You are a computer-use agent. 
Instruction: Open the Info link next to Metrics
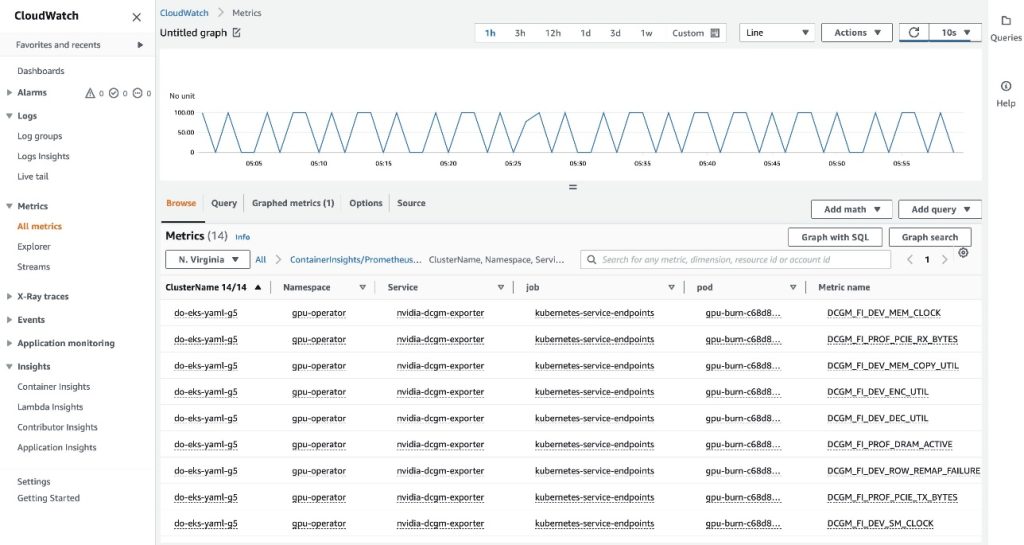(x=242, y=237)
